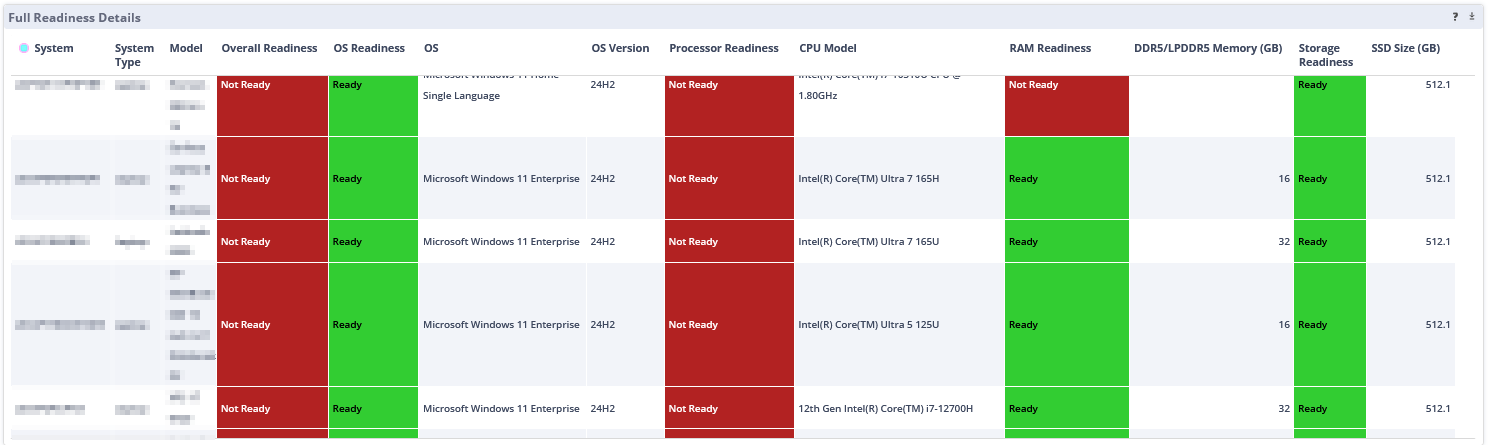Sort by the System column header
Screen dimensions: 1488x445
53,48
